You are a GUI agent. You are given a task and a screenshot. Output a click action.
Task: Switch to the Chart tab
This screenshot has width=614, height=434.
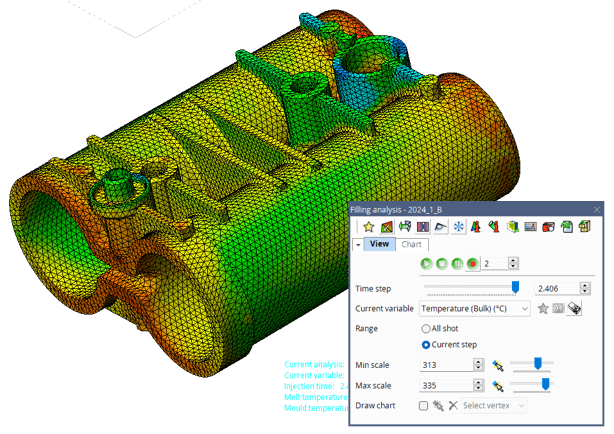[x=411, y=244]
